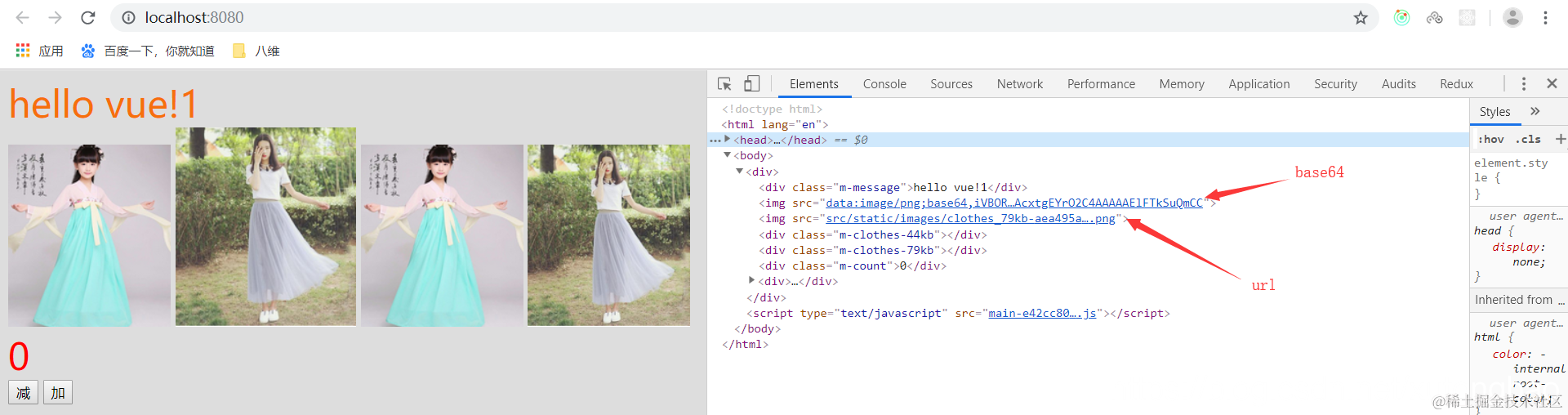Click the base64 image src link
This screenshot has height=415, width=1568.
[1014, 203]
